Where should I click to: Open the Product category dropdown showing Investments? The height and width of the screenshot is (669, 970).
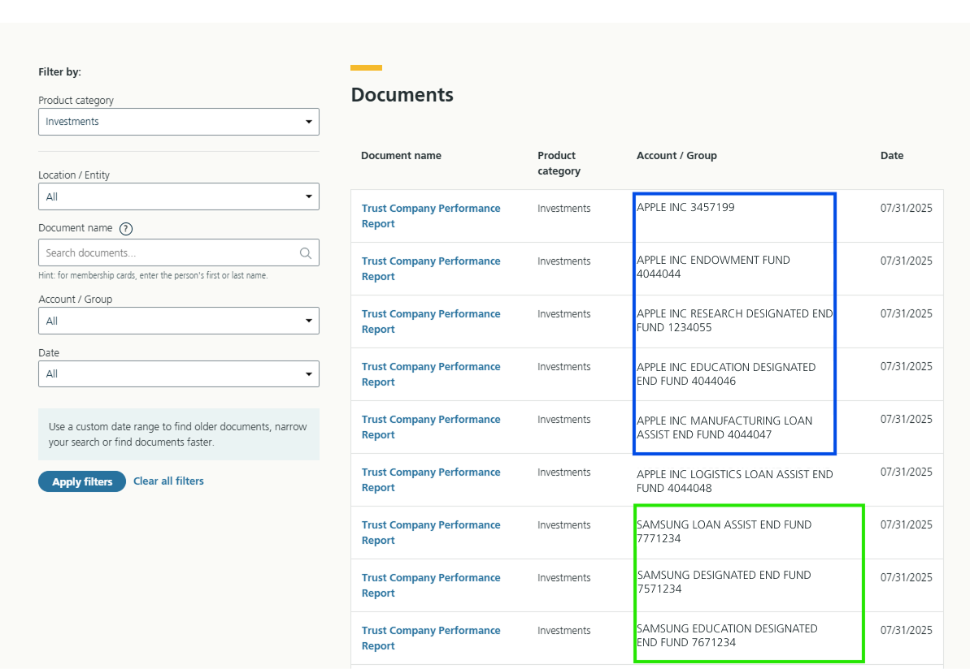(x=179, y=122)
